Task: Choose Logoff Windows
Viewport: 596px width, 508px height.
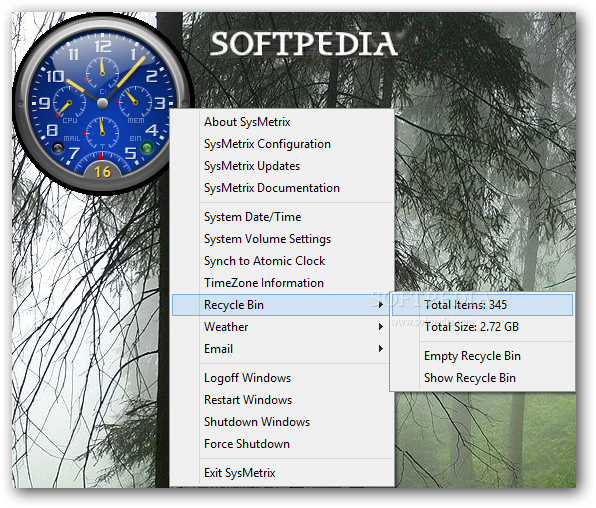Action: pyautogui.click(x=282, y=378)
